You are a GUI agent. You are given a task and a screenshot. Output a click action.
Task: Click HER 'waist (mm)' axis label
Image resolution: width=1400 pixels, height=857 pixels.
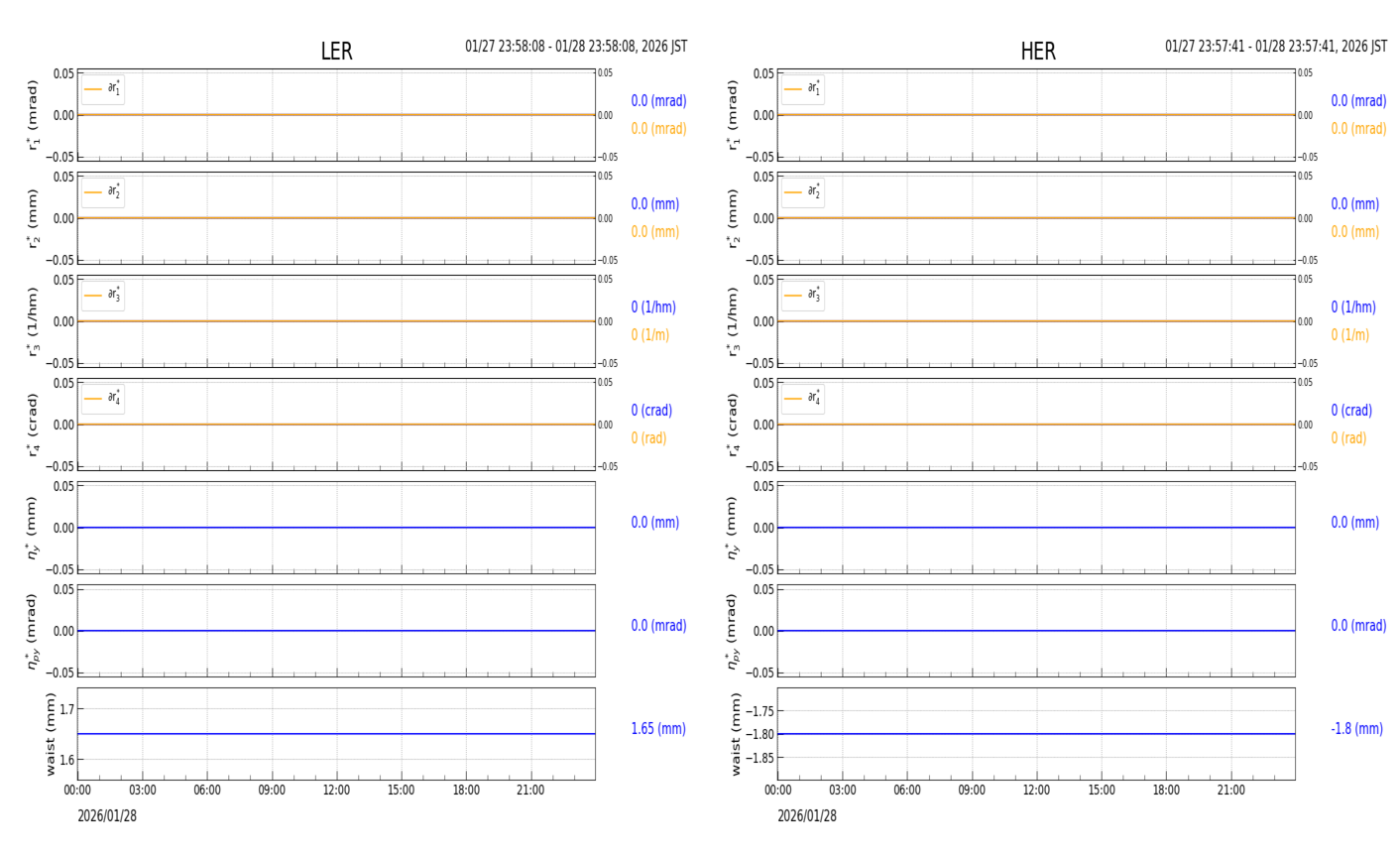pos(736,734)
